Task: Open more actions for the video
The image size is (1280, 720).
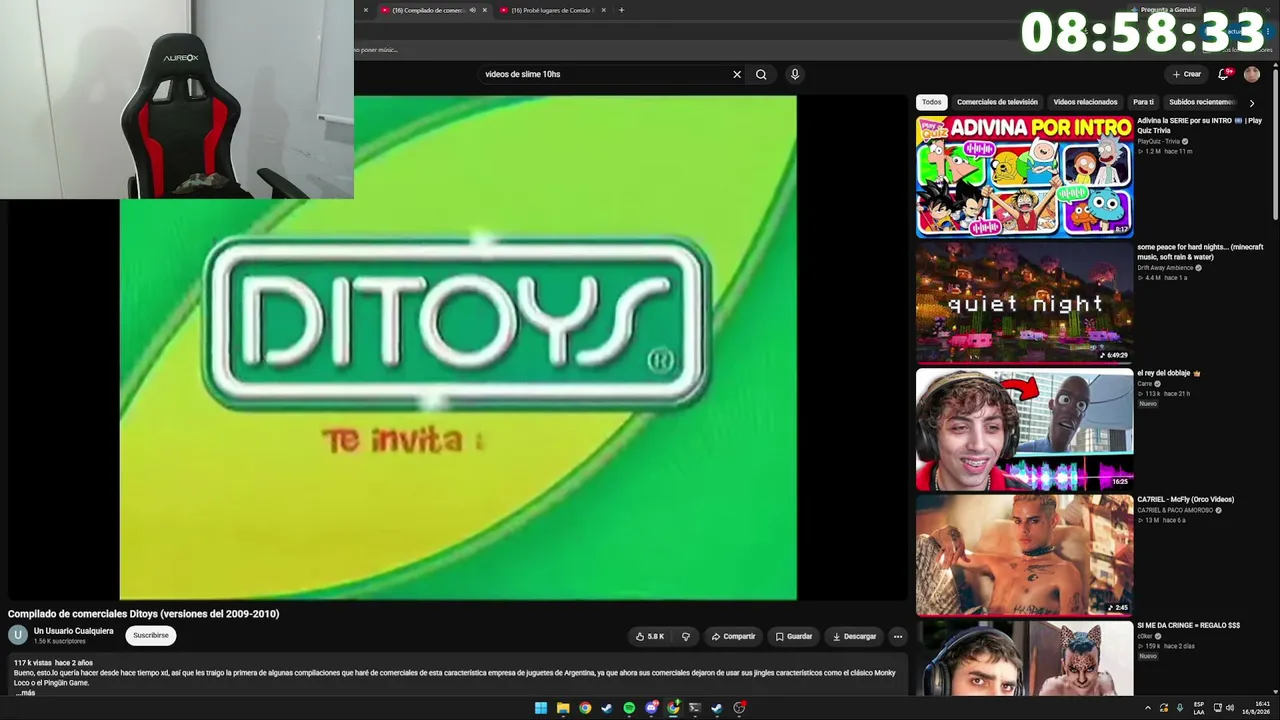Action: (898, 636)
